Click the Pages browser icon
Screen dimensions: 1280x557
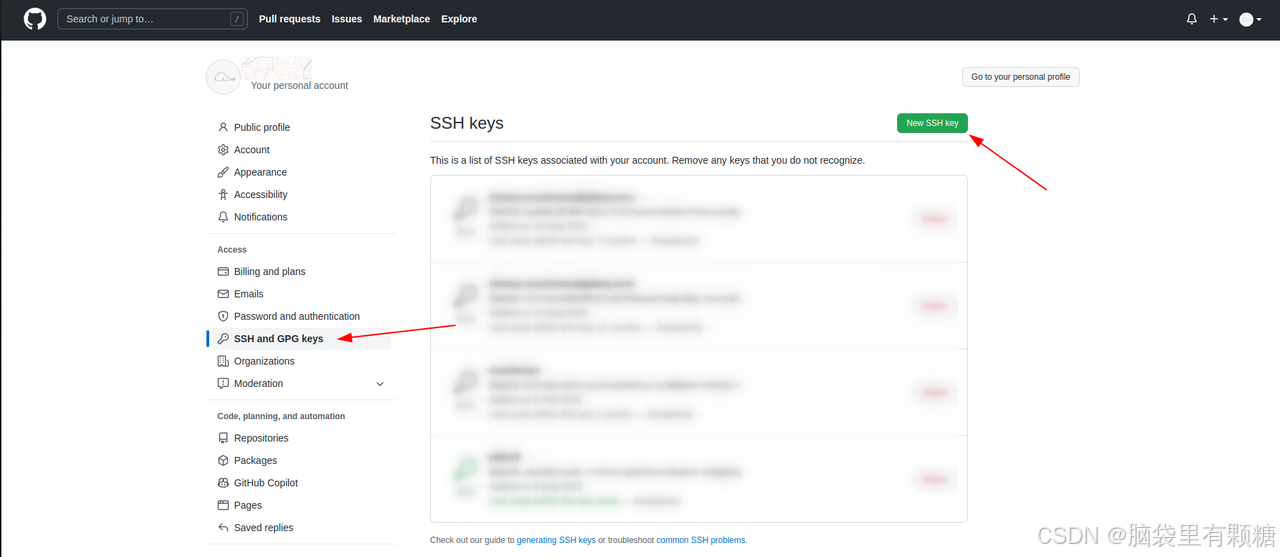point(223,505)
